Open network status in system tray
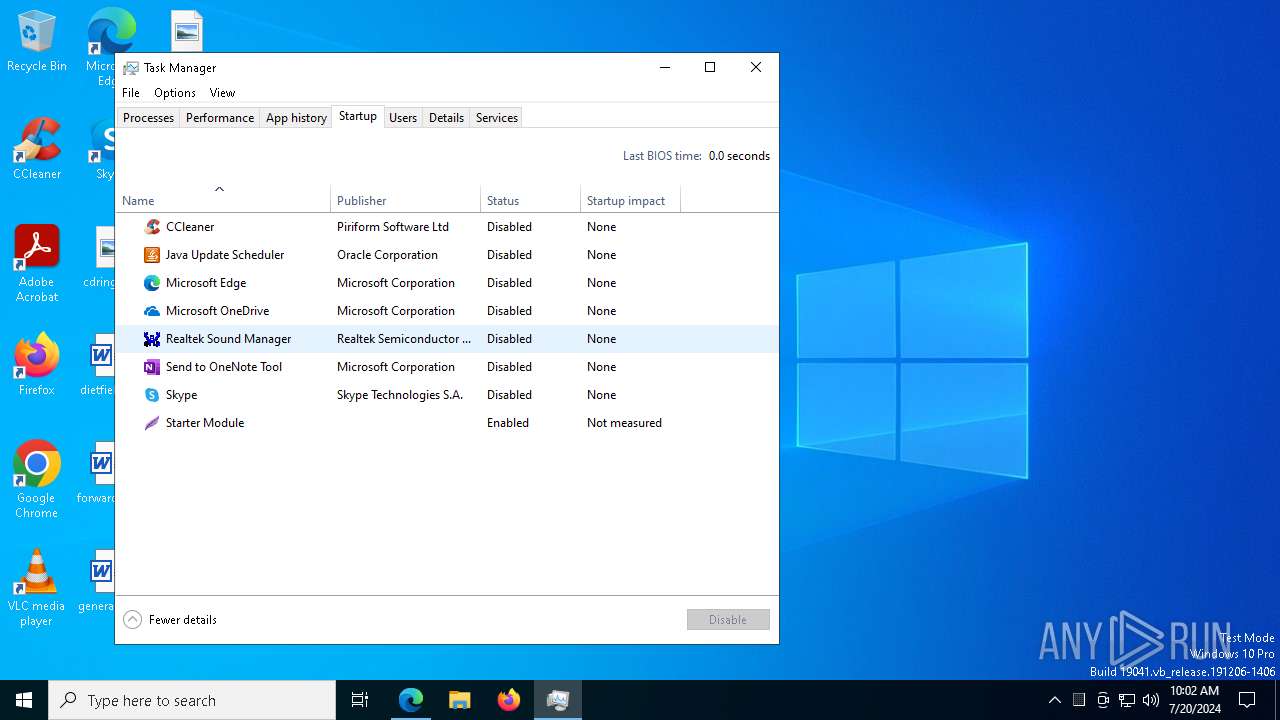 tap(1127, 700)
